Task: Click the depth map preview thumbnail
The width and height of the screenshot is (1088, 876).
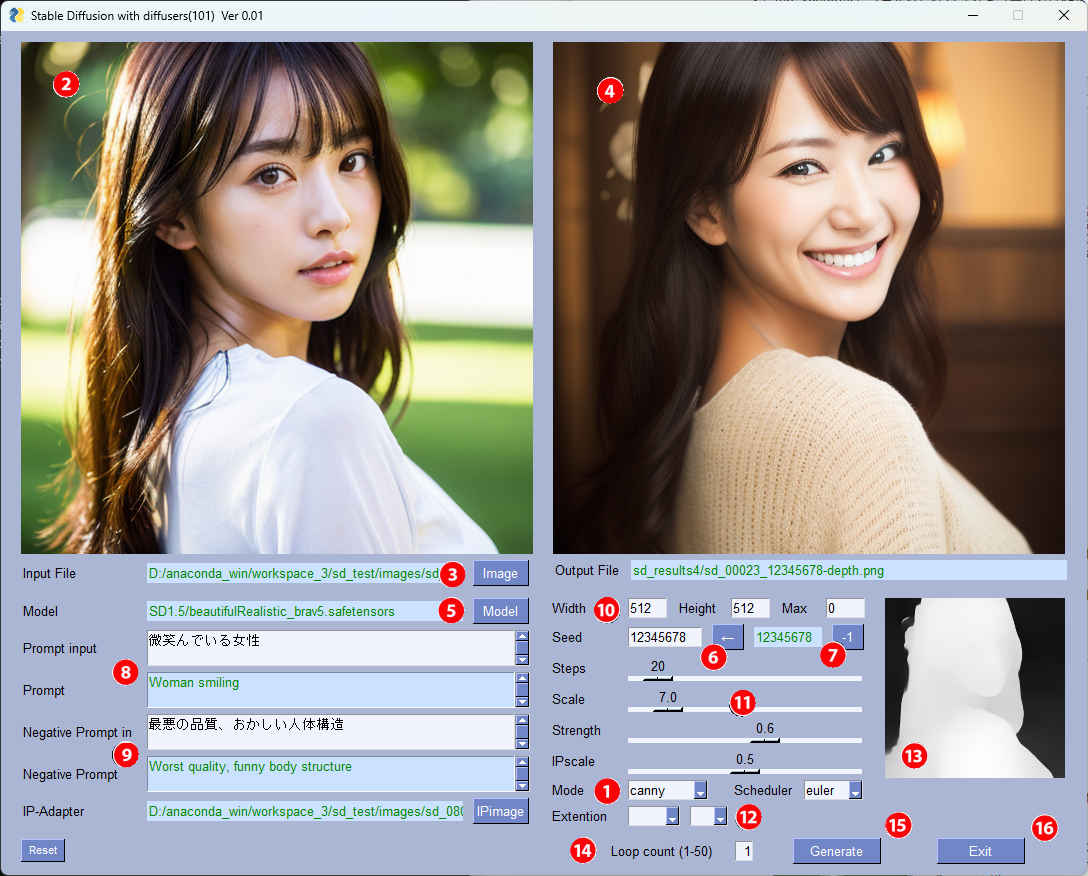Action: click(x=974, y=688)
